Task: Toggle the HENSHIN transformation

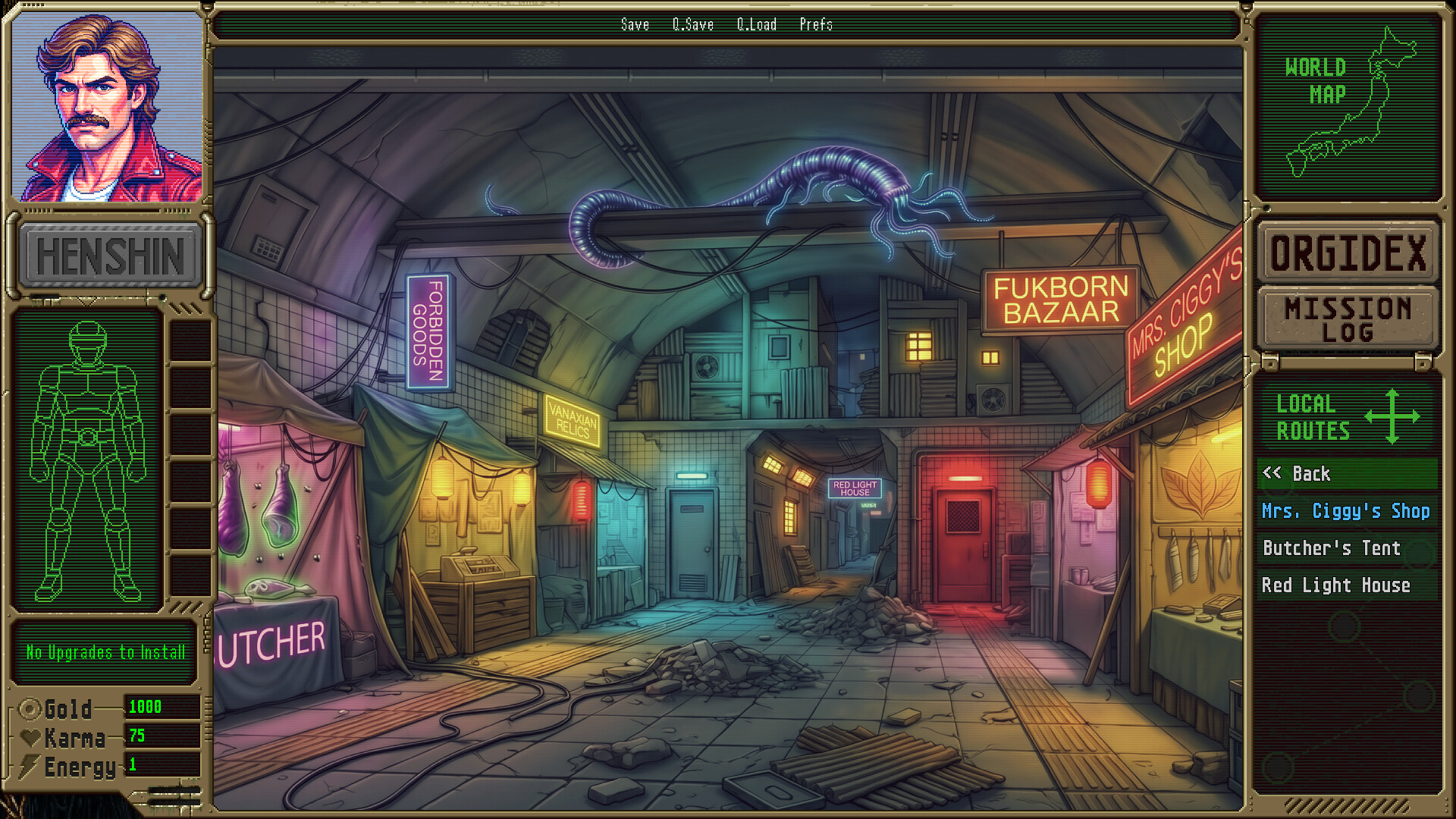Action: 108,255
